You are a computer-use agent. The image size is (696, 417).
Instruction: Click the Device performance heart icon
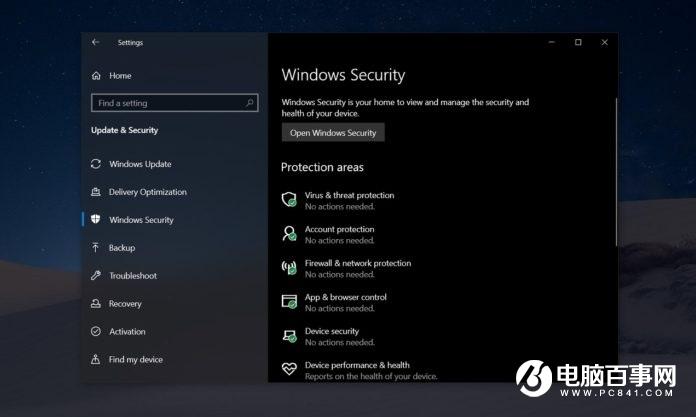(x=289, y=369)
